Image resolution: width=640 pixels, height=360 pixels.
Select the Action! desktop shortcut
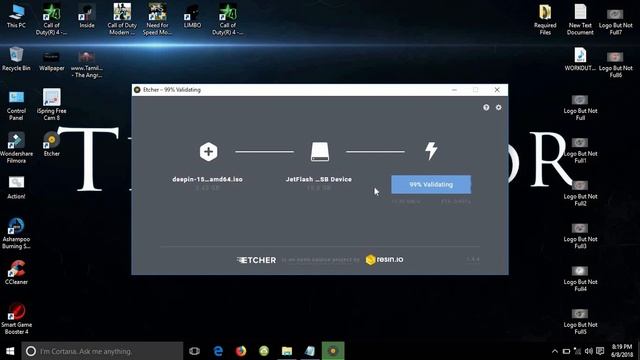[16, 188]
